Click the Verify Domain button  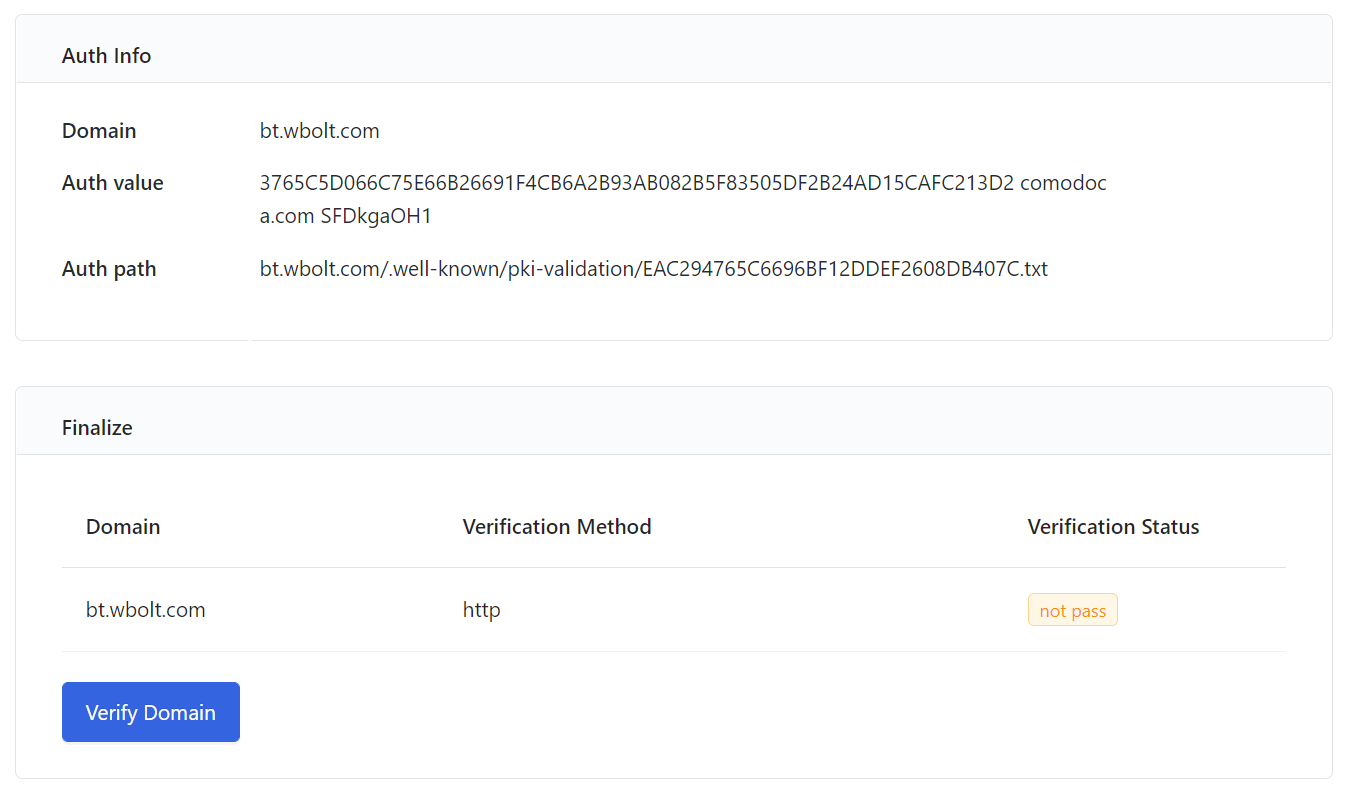[x=151, y=712]
